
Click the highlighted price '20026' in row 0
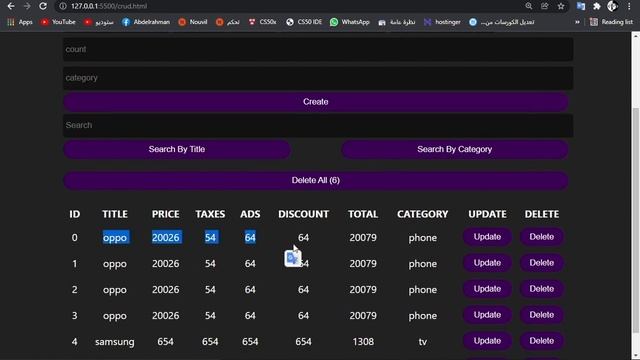pos(165,238)
